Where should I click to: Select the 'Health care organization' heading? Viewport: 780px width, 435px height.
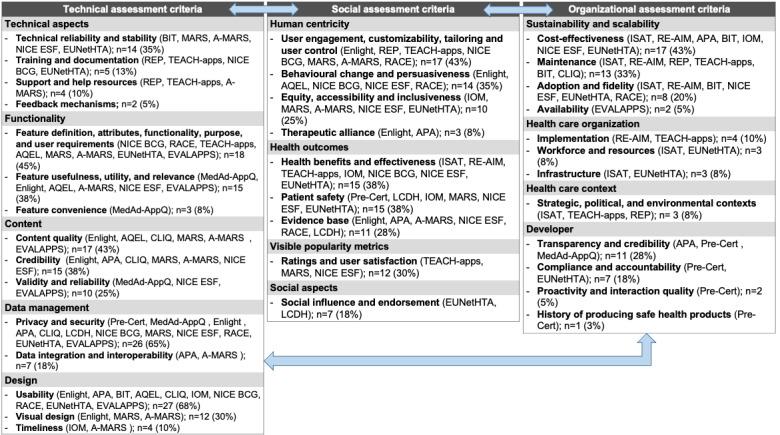click(583, 123)
